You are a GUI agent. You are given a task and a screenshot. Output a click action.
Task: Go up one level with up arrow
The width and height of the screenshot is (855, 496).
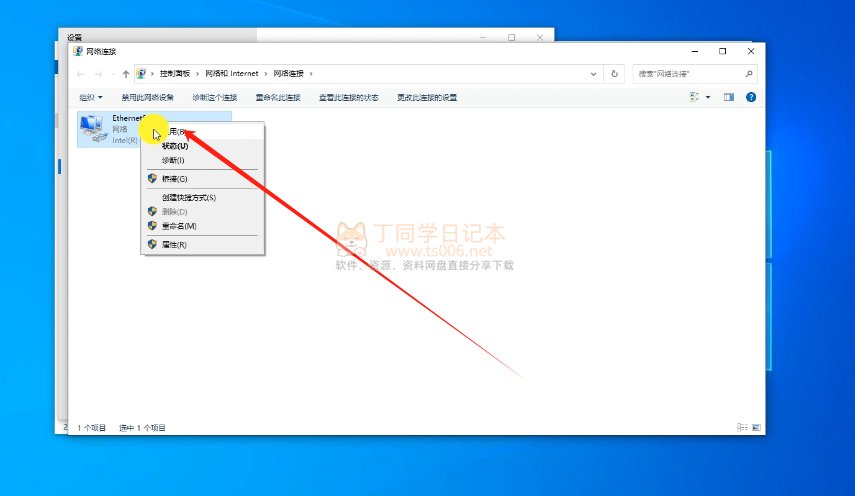point(125,74)
